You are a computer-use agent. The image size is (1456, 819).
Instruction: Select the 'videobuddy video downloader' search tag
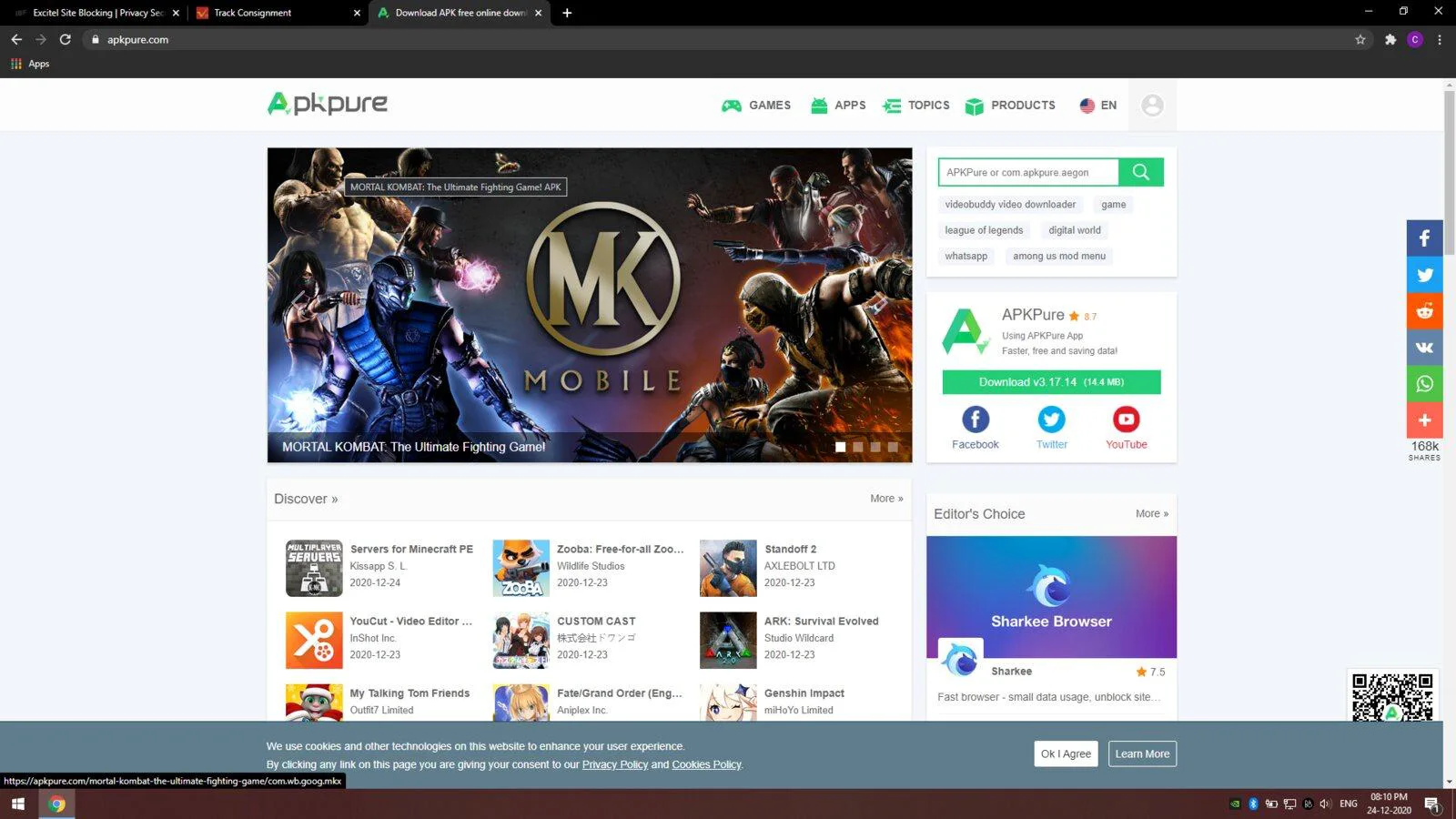tap(1010, 205)
